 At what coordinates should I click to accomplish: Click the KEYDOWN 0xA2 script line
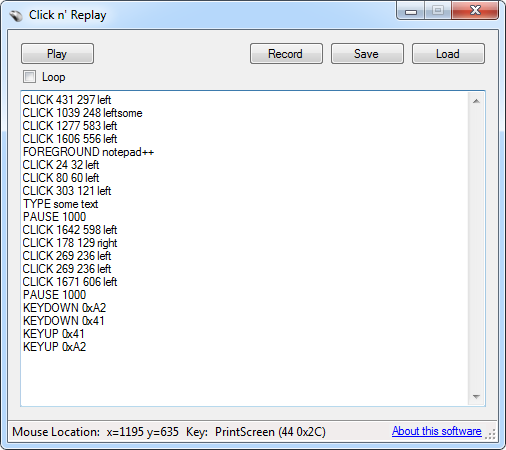[x=64, y=308]
